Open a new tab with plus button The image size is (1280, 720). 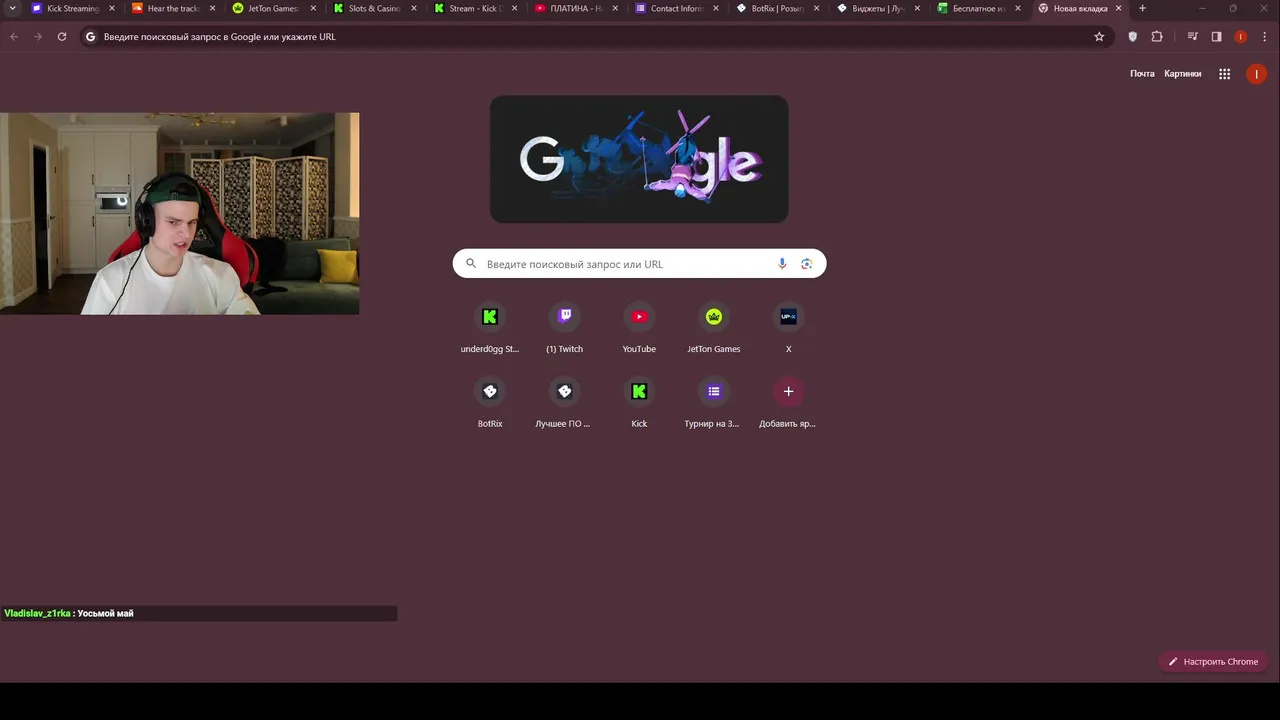pyautogui.click(x=1142, y=8)
